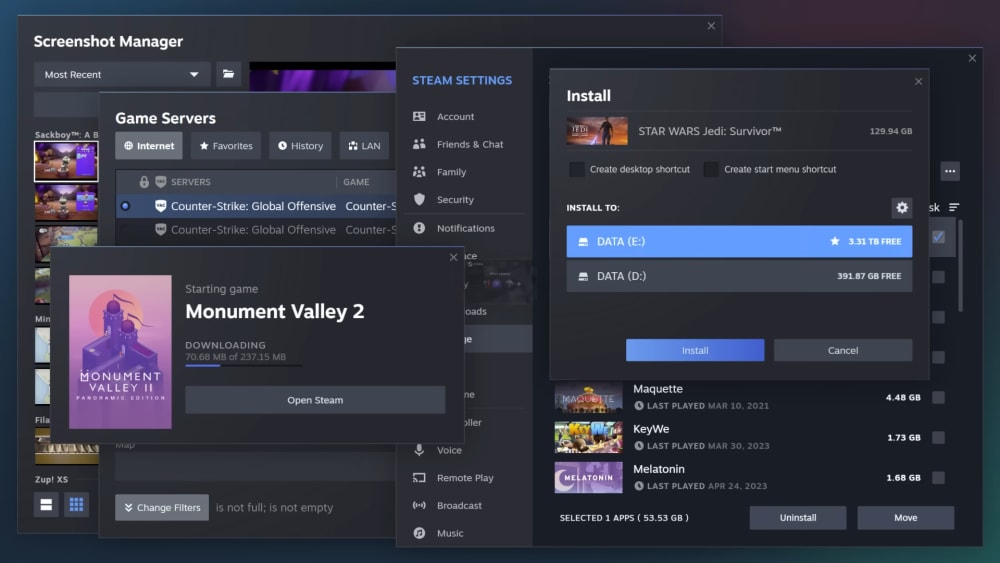Close the Monument Valley 2 starting game dialog
Screen dimensions: 1000x563
coord(453,257)
